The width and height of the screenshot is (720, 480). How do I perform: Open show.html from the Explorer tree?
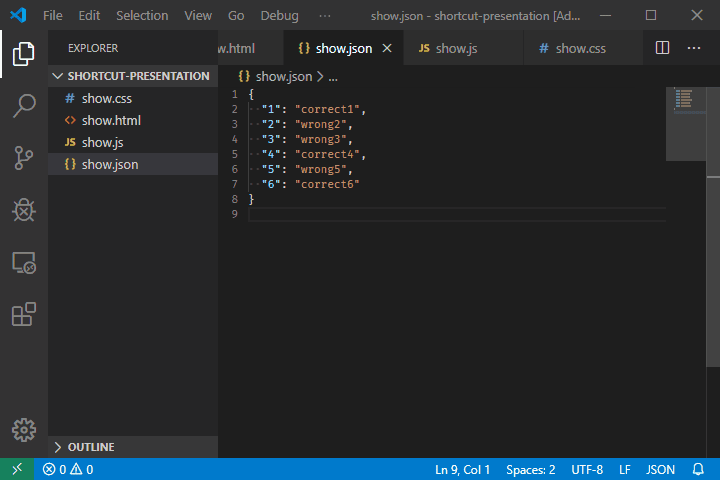click(x=111, y=120)
